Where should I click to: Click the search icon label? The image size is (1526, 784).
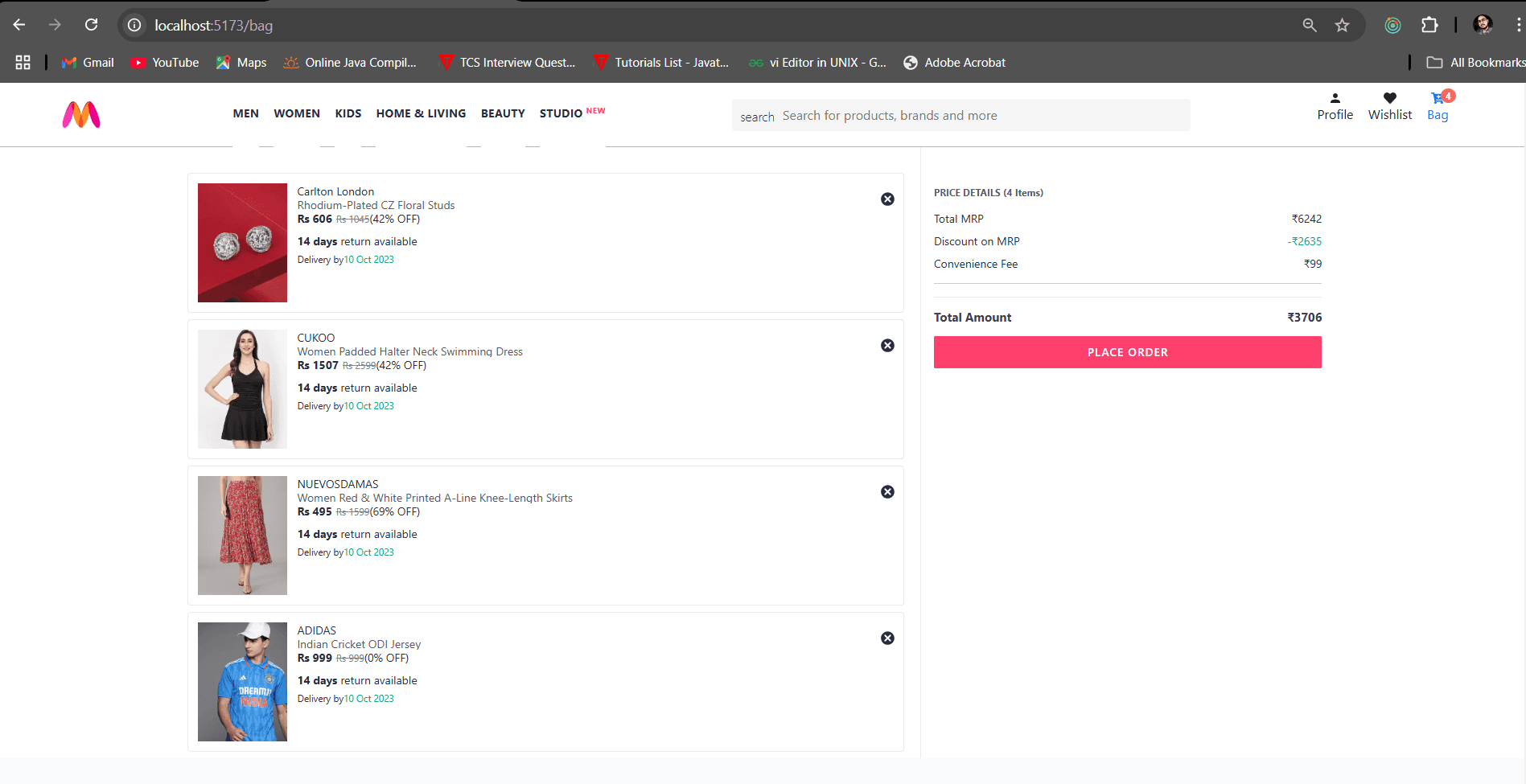click(x=757, y=117)
